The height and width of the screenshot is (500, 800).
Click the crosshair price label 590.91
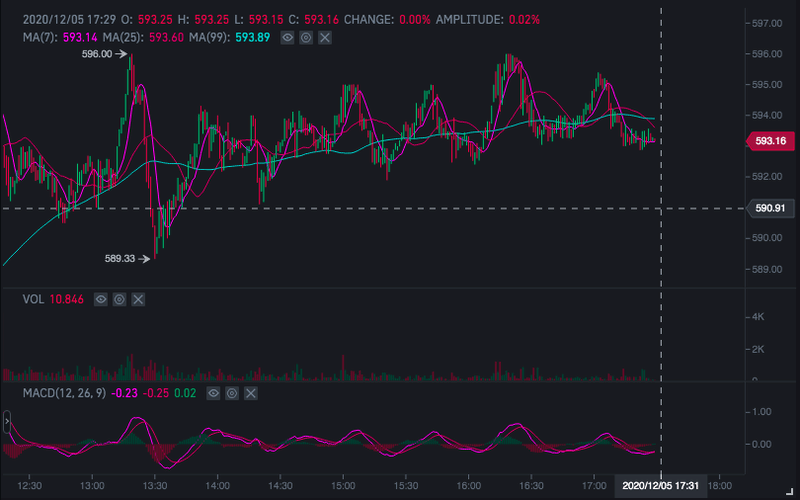[x=771, y=208]
